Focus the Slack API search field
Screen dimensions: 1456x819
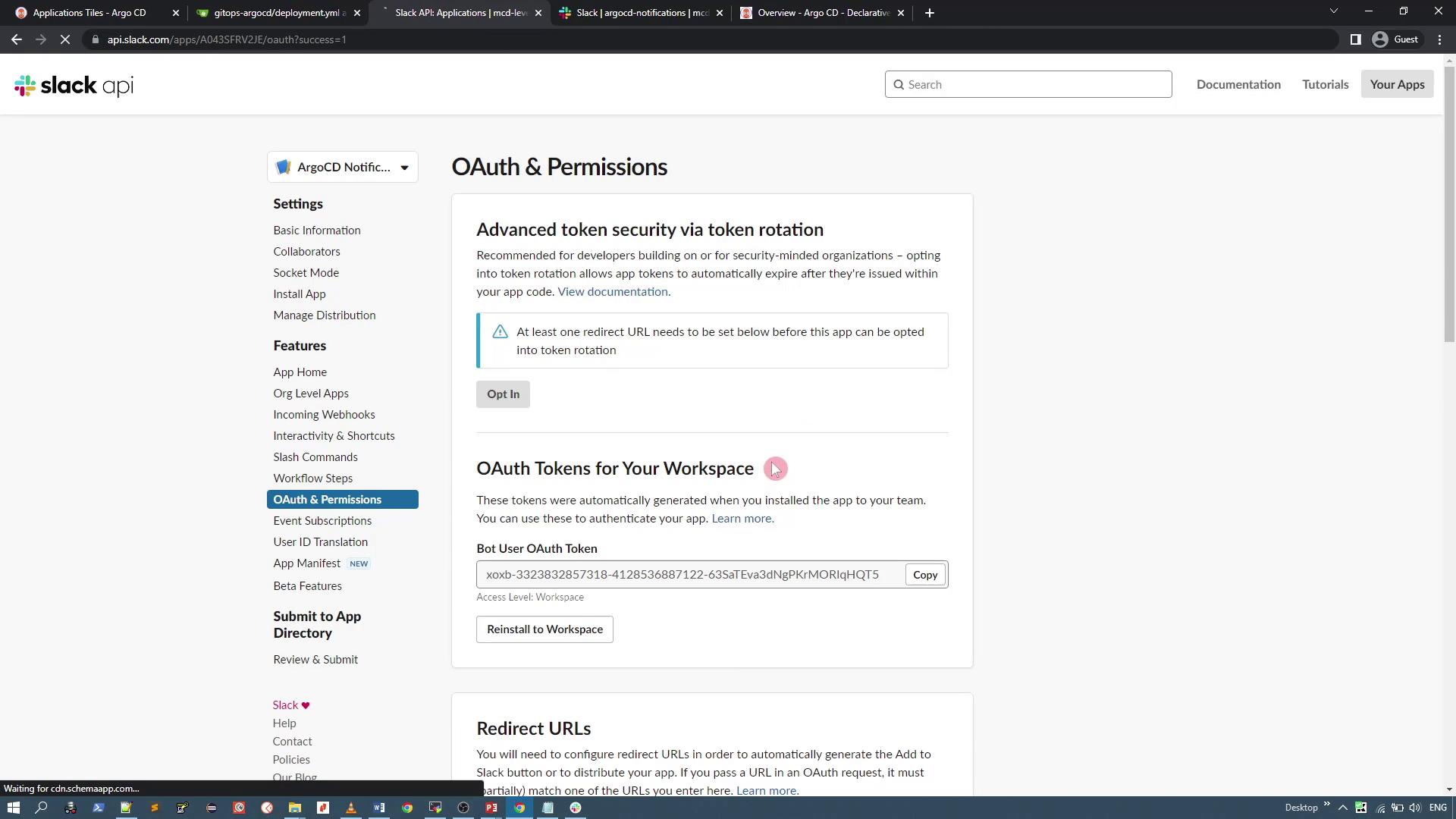pyautogui.click(x=1028, y=84)
